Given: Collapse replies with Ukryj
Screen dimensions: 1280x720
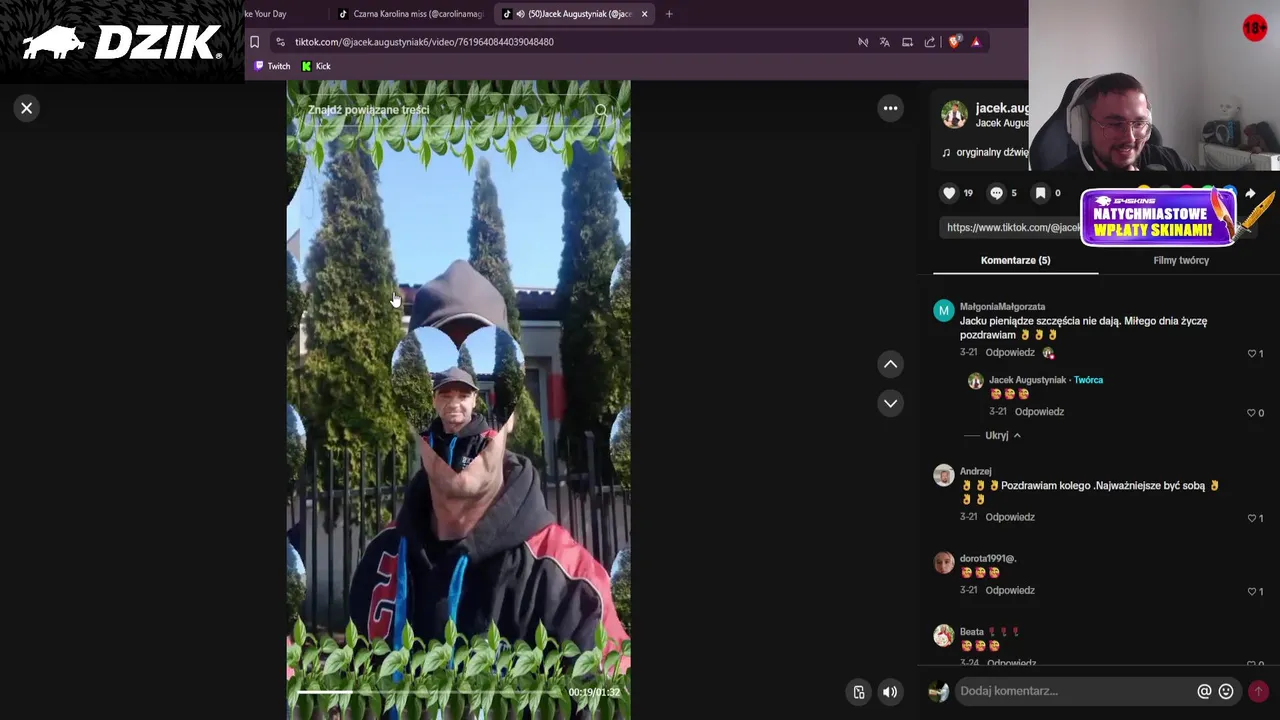Looking at the screenshot, I should point(1003,435).
